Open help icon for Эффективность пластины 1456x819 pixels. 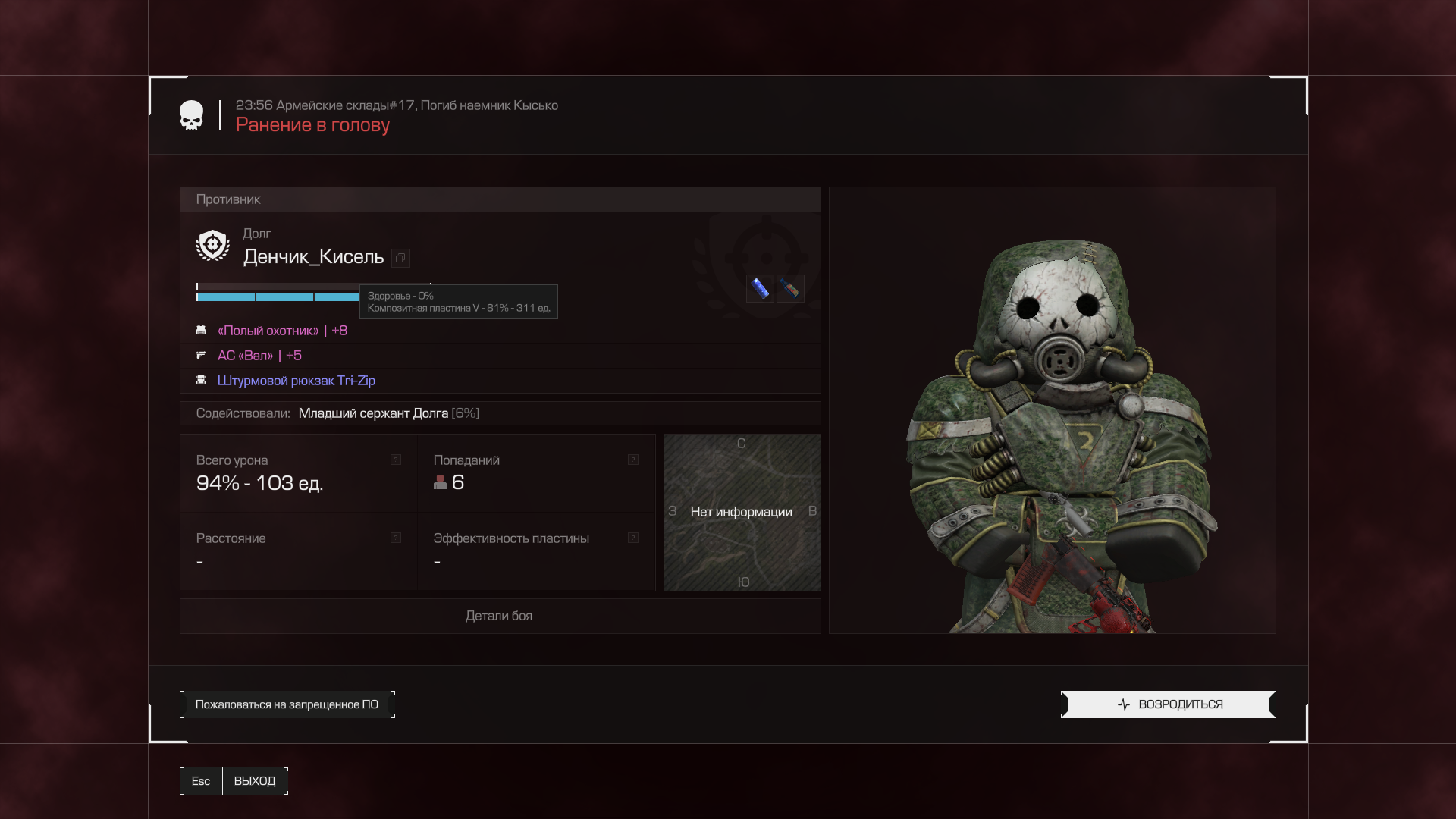(633, 538)
